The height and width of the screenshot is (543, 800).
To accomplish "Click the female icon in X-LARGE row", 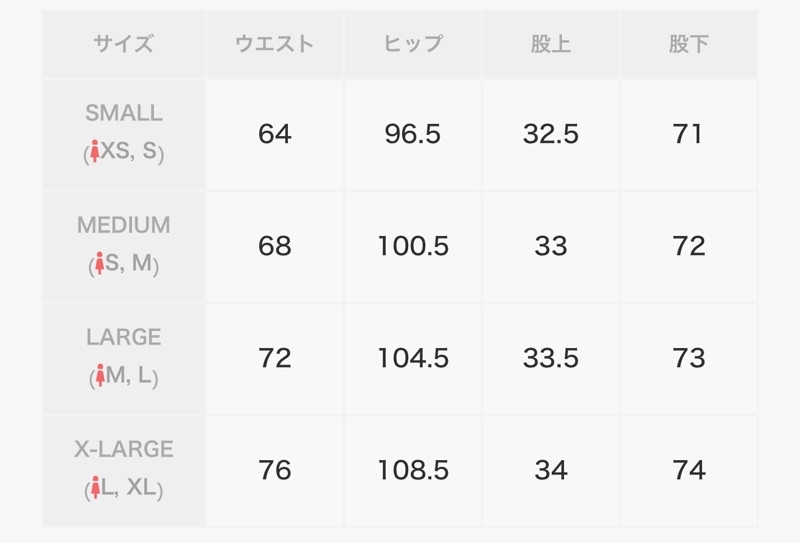I will click(x=95, y=488).
